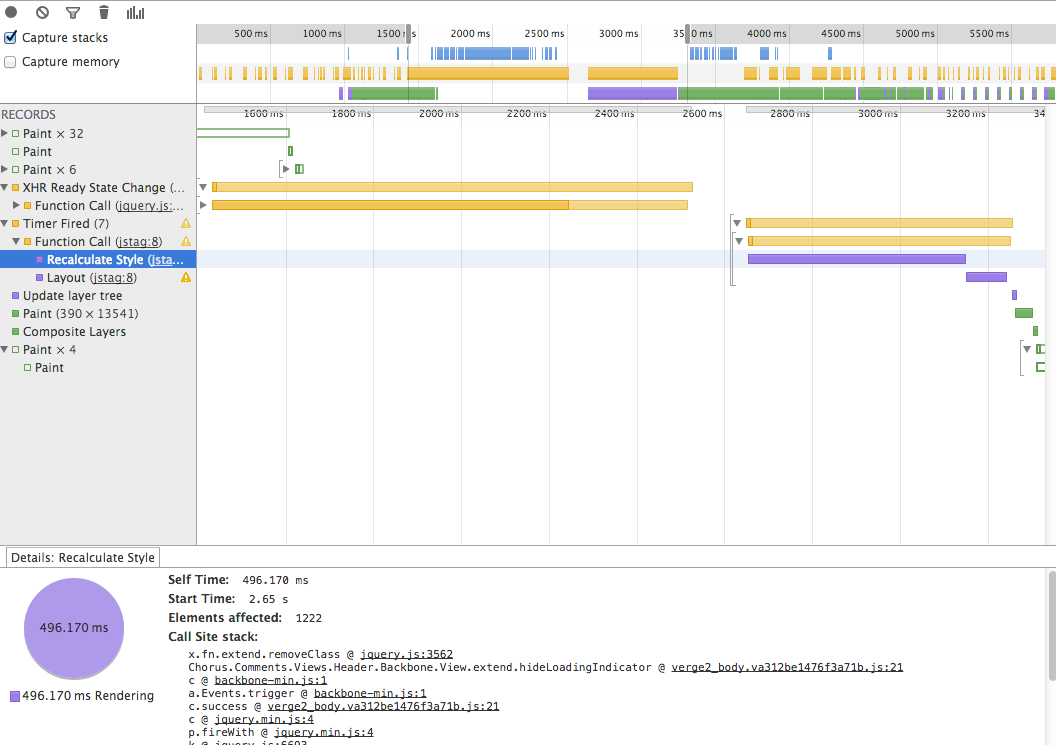Toggle the frames view bar chart icon
The width and height of the screenshot is (1056, 745).
[x=135, y=13]
